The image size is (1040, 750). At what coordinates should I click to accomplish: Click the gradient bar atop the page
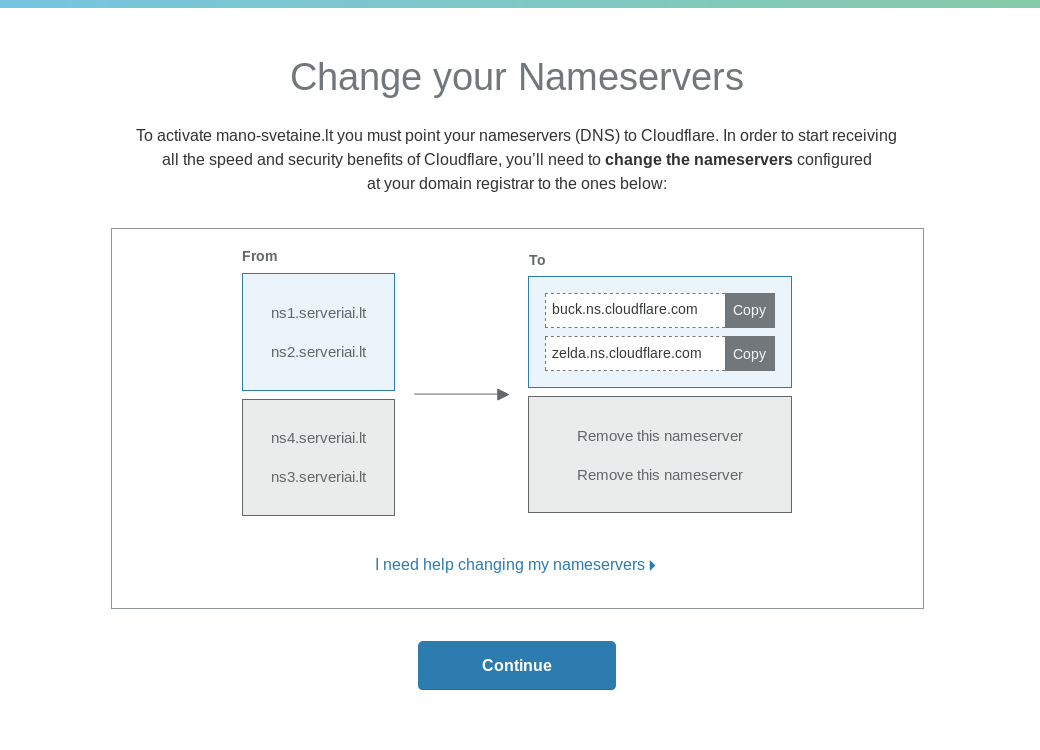[520, 4]
